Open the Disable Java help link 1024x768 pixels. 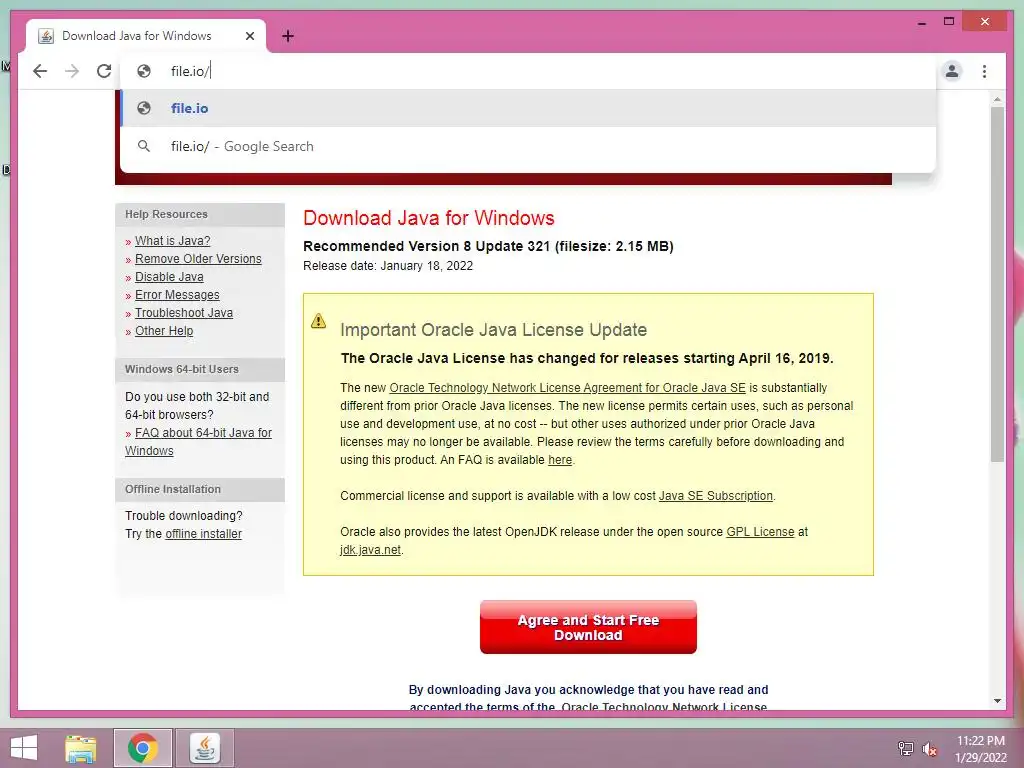pos(169,277)
